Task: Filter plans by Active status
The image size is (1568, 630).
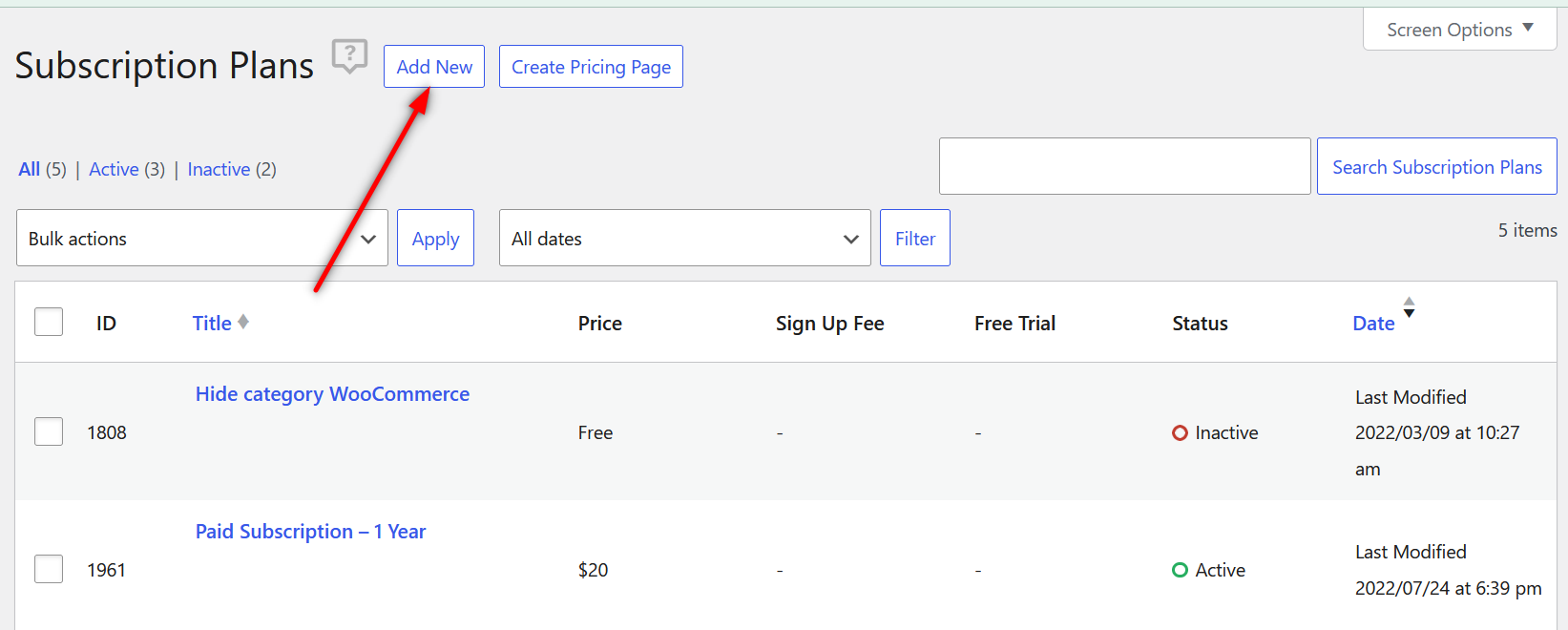Action: [114, 169]
